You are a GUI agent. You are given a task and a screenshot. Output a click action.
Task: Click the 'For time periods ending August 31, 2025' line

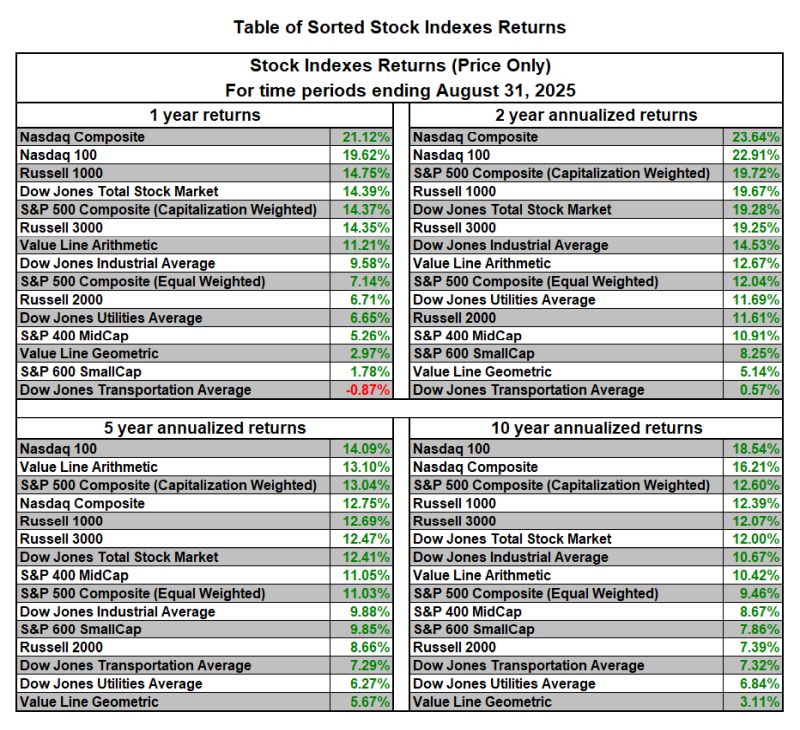click(400, 90)
